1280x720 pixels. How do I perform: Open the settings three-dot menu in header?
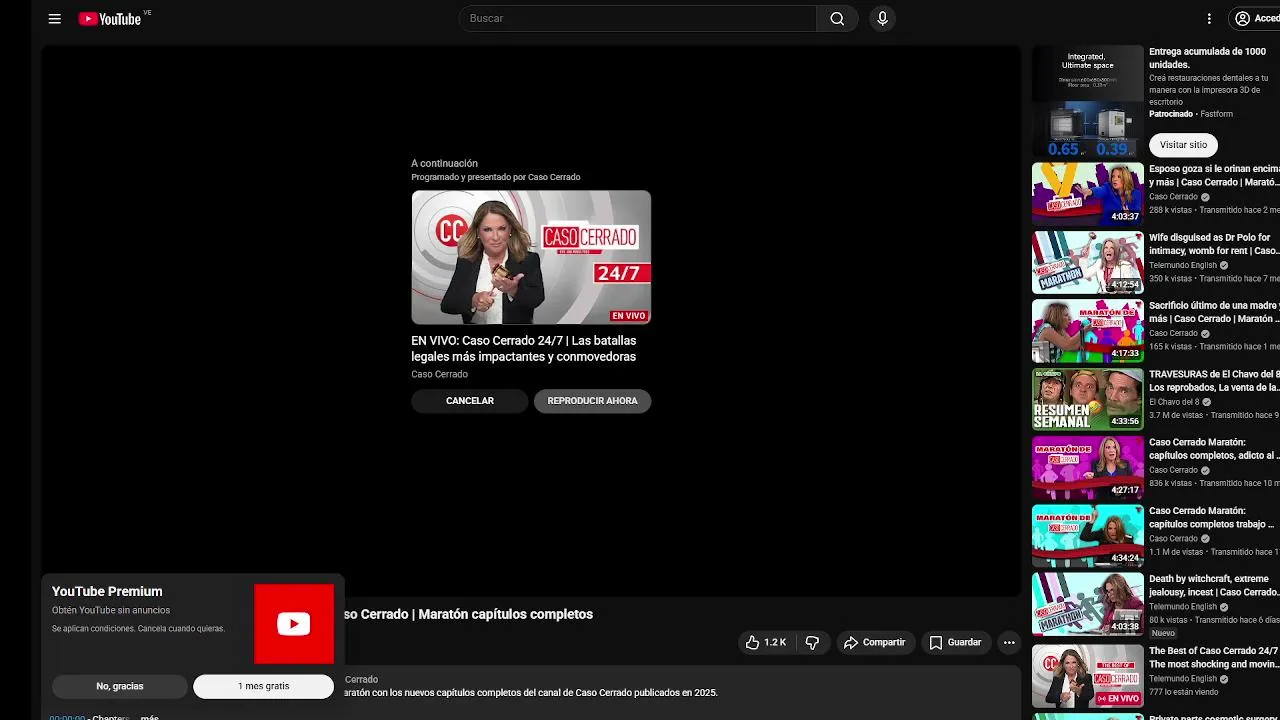1209,19
